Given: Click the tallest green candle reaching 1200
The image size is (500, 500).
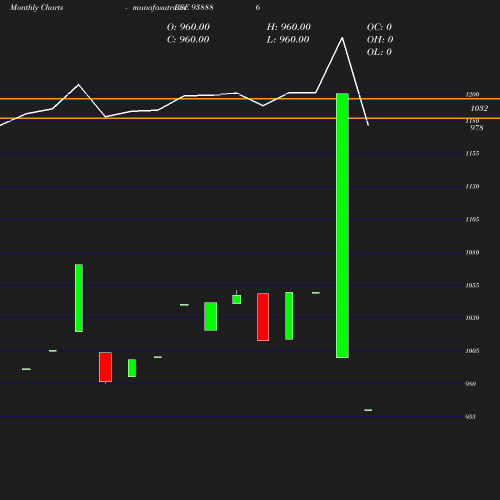Looking at the screenshot, I should [342, 226].
